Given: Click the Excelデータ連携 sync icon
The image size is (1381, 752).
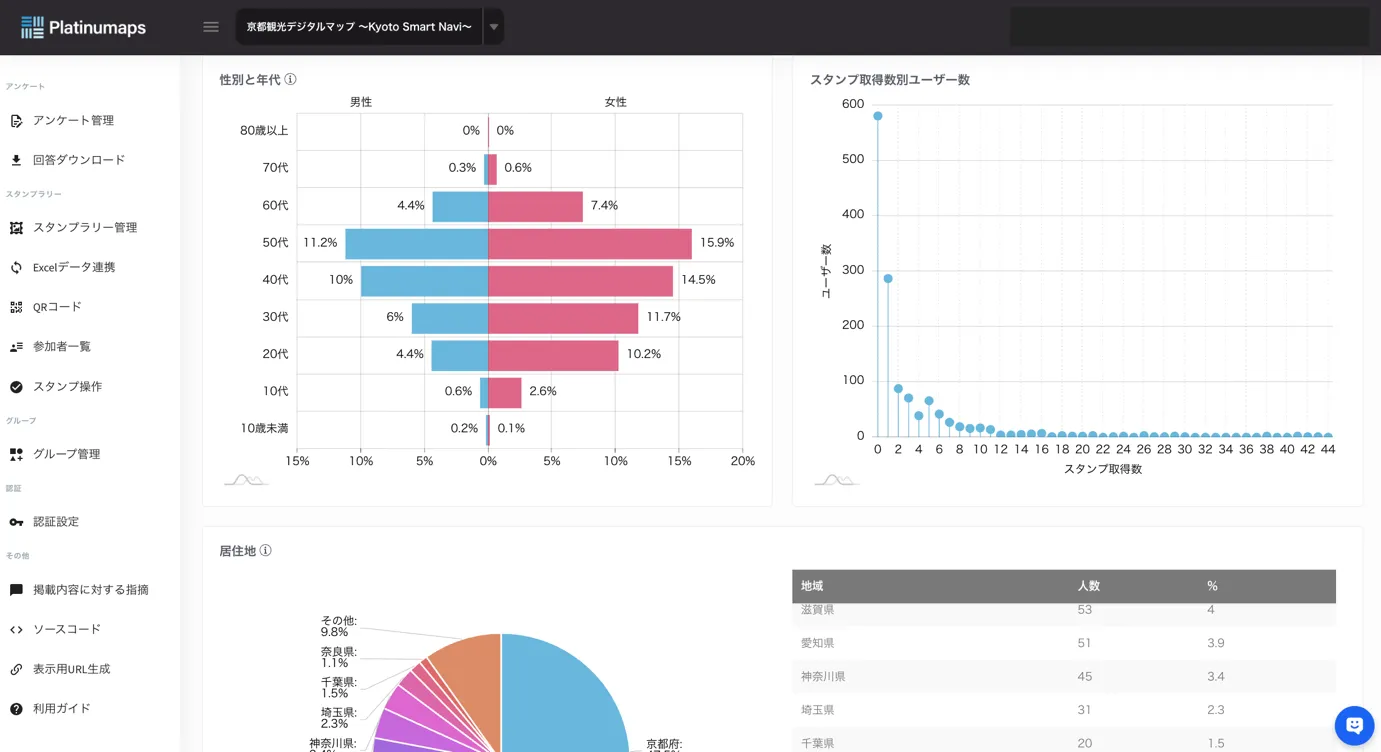Looking at the screenshot, I should point(16,268).
